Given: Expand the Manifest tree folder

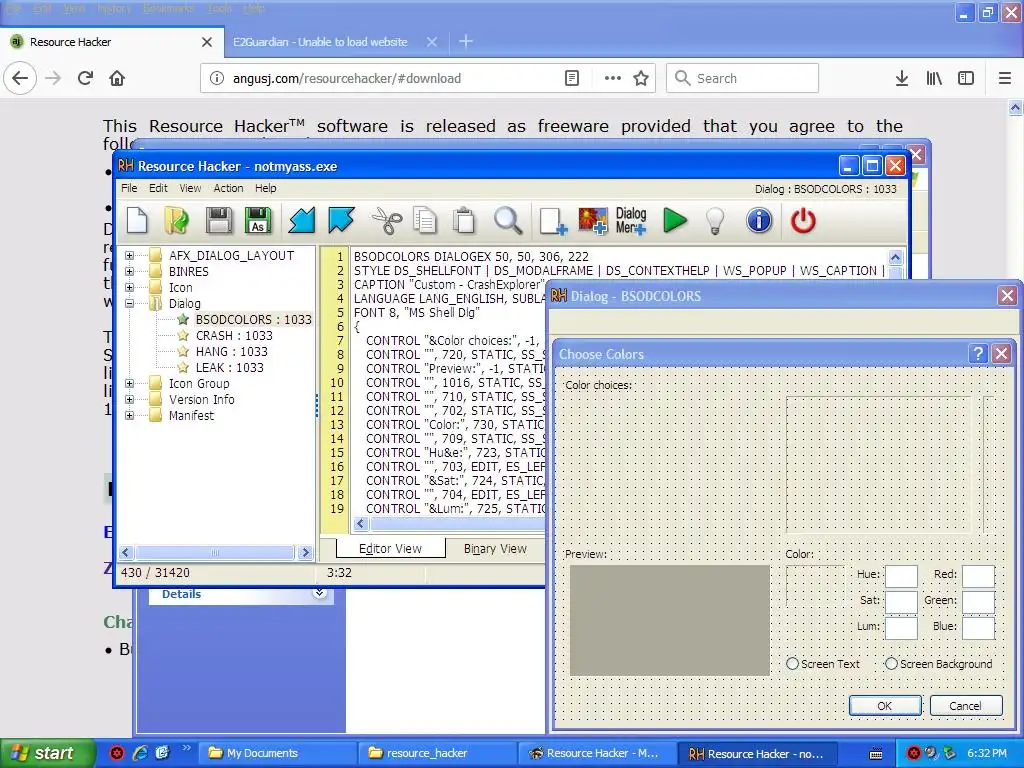Looking at the screenshot, I should tap(129, 415).
